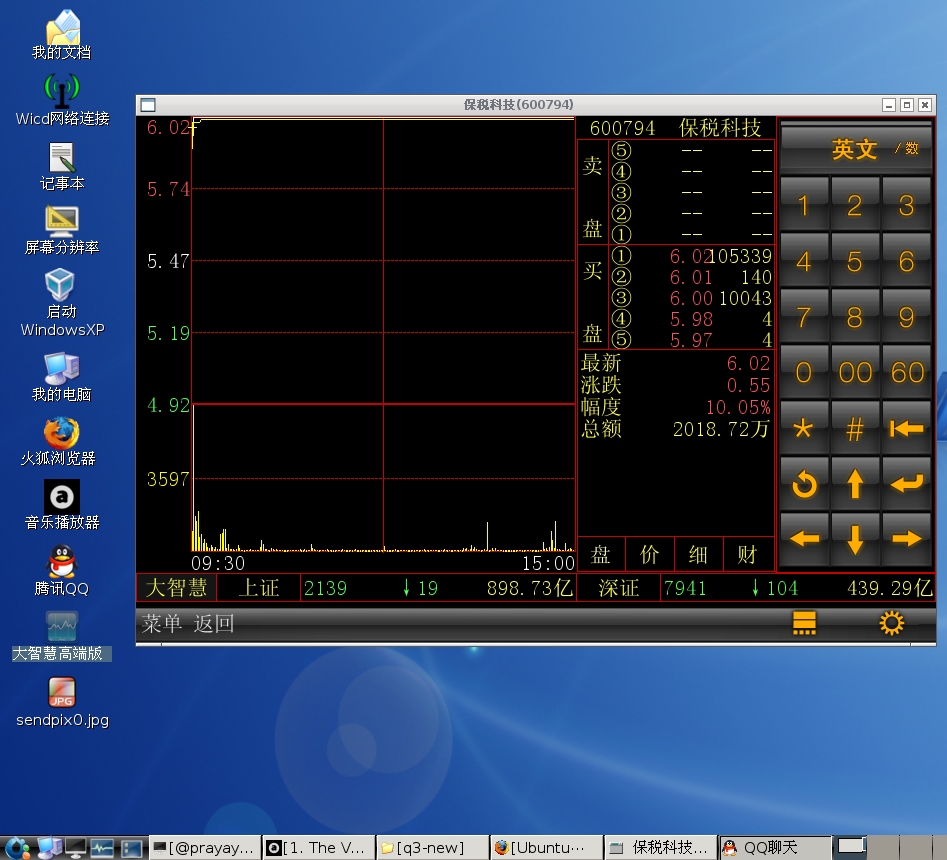Open the 记事本 notepad desktop icon
This screenshot has height=860, width=947.
coord(62,167)
